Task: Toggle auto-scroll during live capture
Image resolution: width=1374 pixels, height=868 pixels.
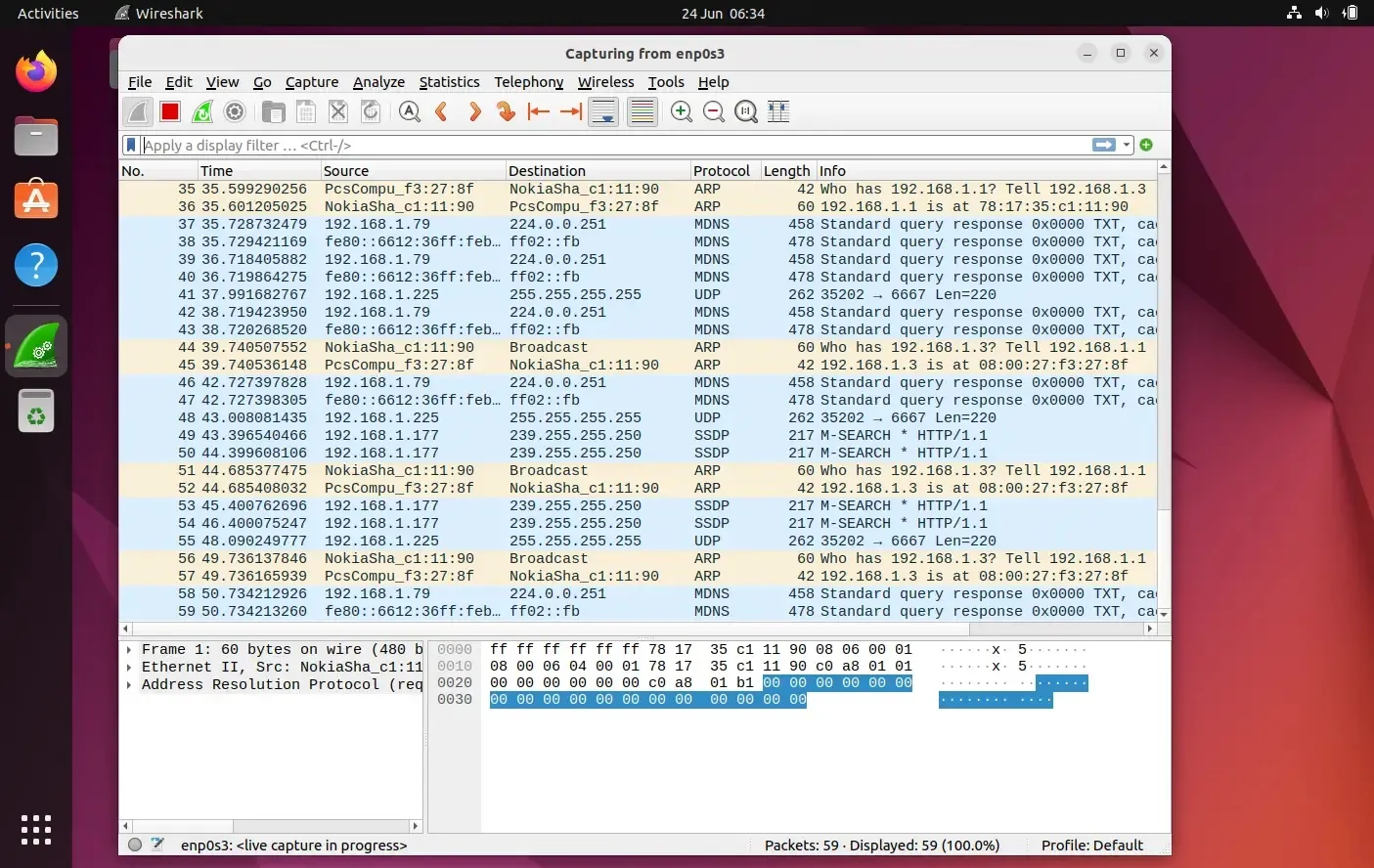Action: tap(603, 111)
